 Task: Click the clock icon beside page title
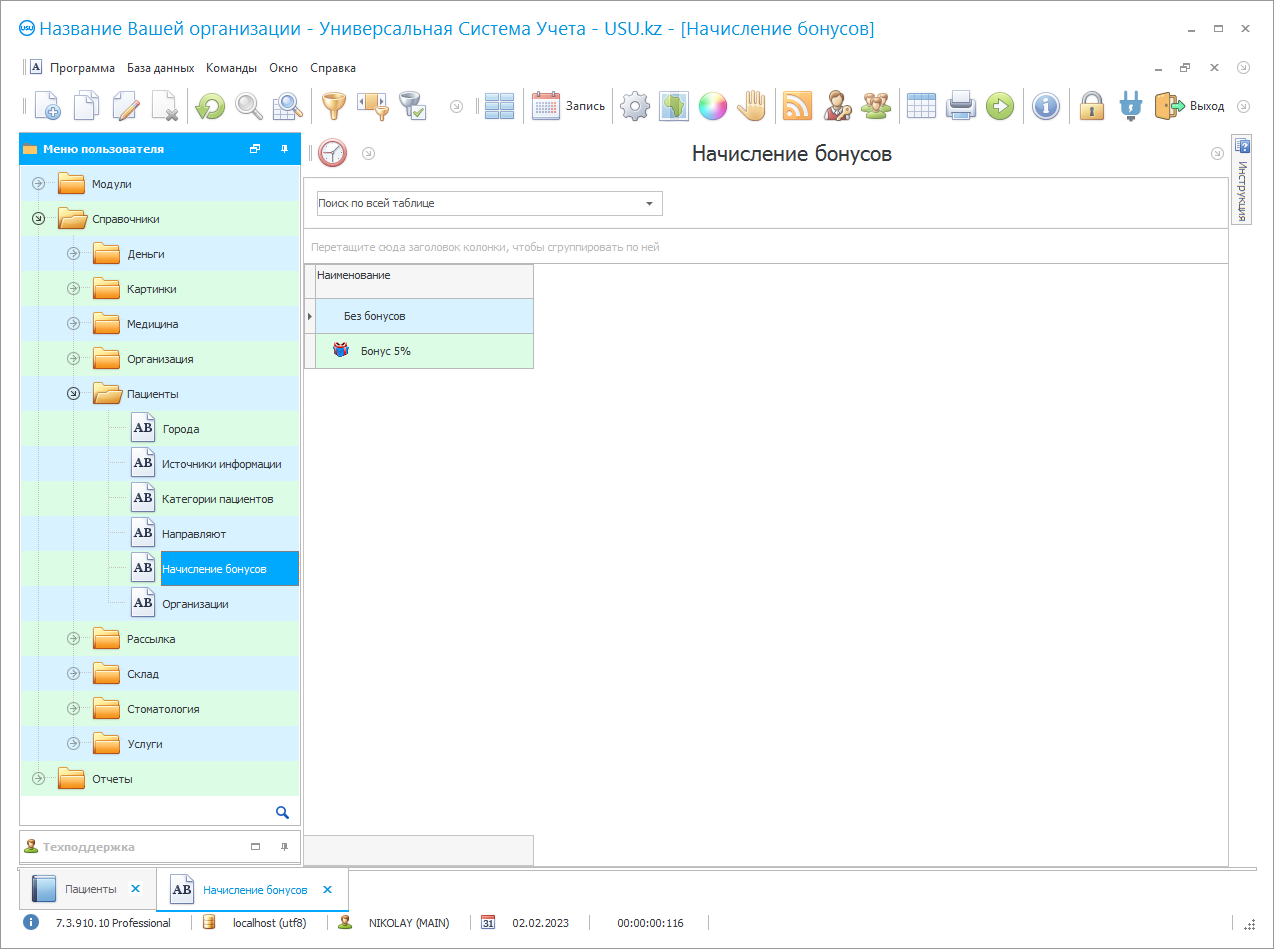333,154
